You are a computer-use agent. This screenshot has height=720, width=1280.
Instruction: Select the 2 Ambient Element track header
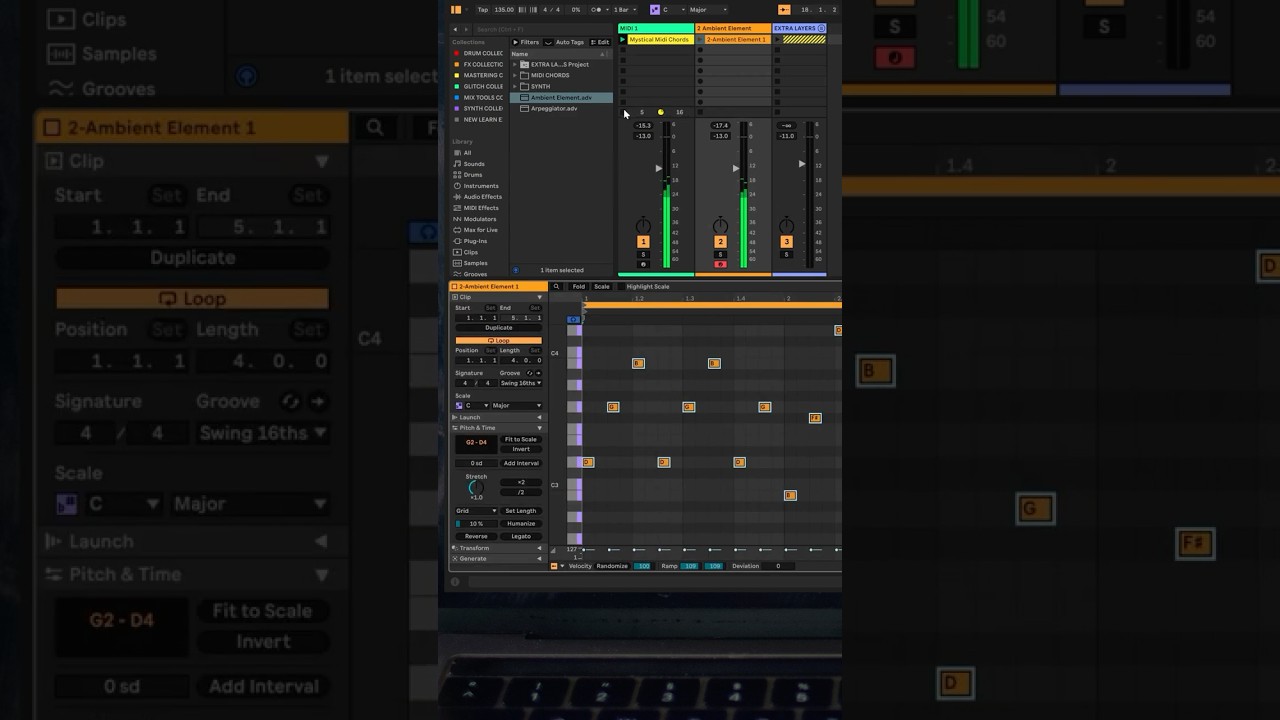point(733,28)
